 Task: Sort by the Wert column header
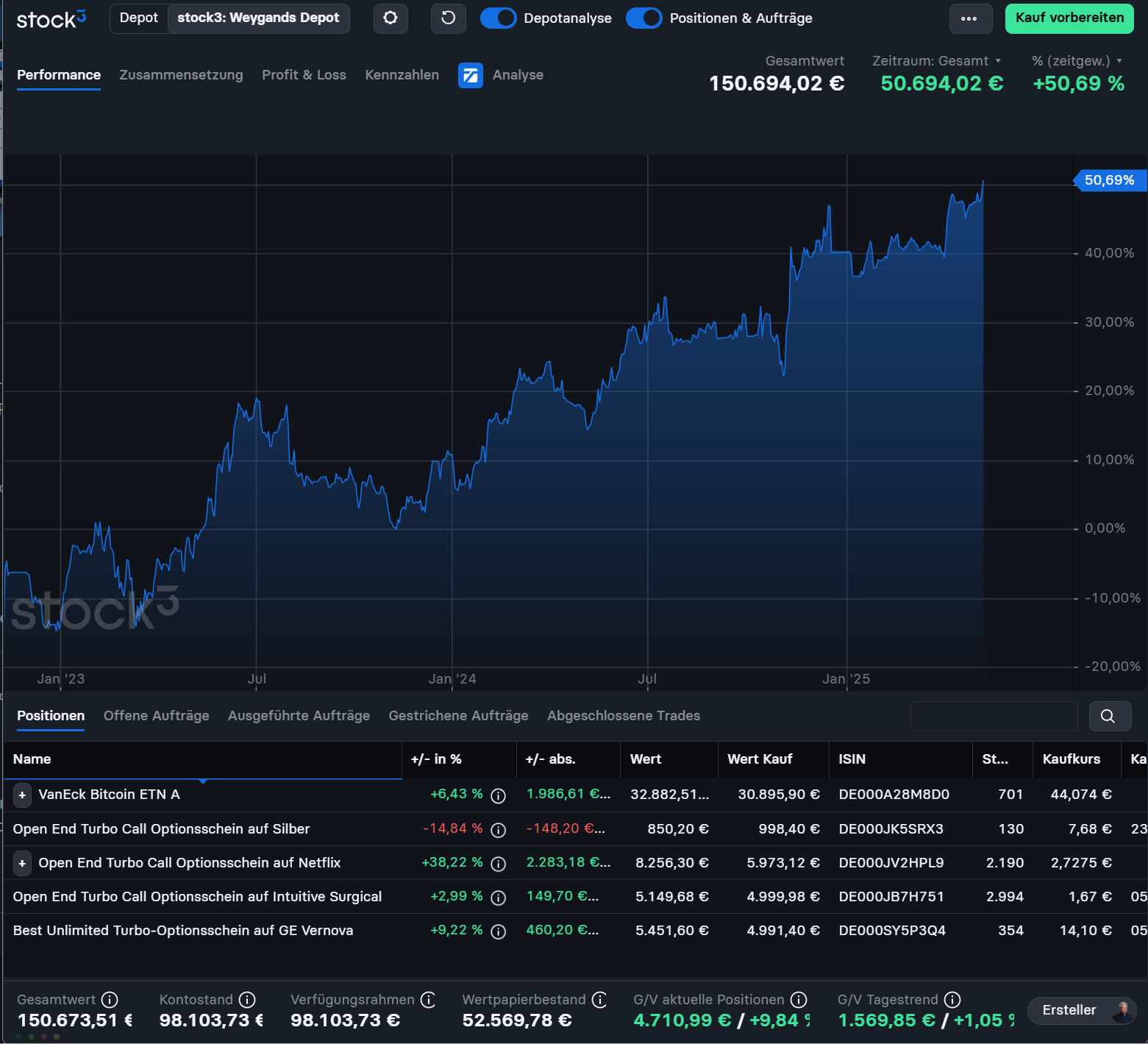(669, 759)
